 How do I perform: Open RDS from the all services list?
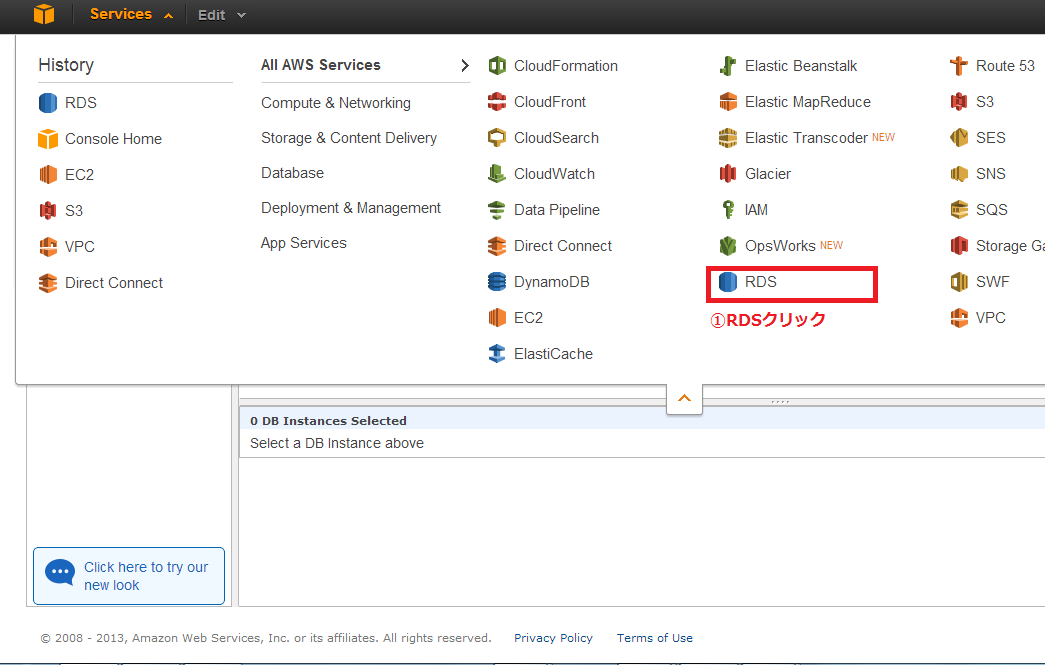760,282
